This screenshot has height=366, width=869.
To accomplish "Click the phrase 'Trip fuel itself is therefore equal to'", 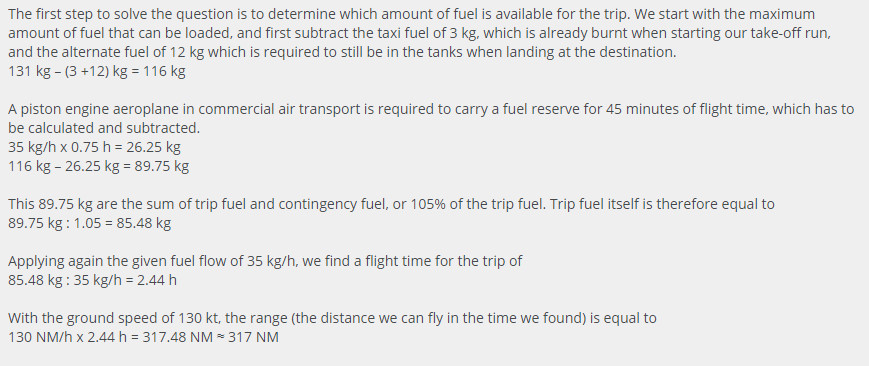I will [662, 204].
